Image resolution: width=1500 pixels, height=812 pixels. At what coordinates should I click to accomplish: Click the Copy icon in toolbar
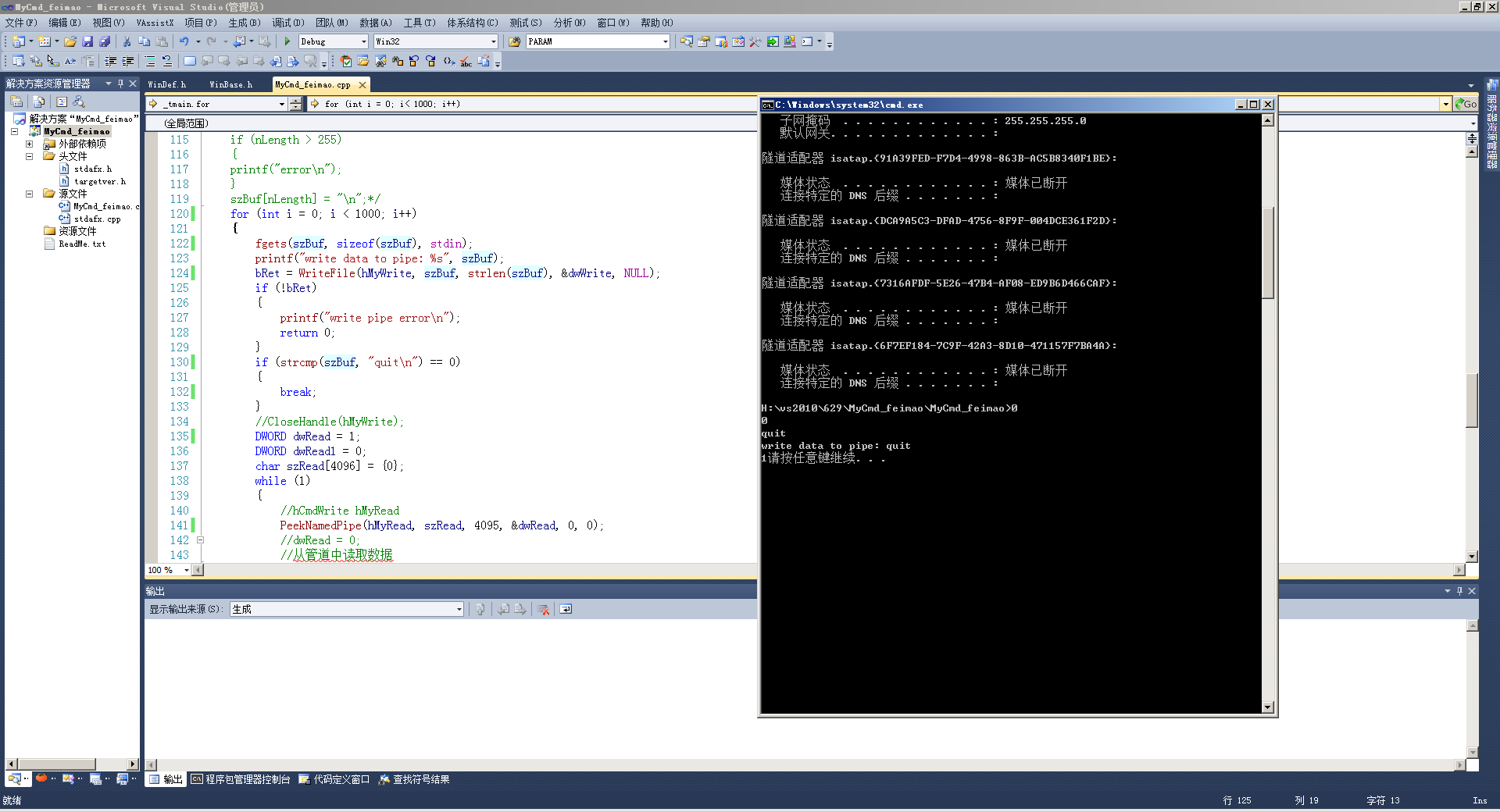click(144, 41)
